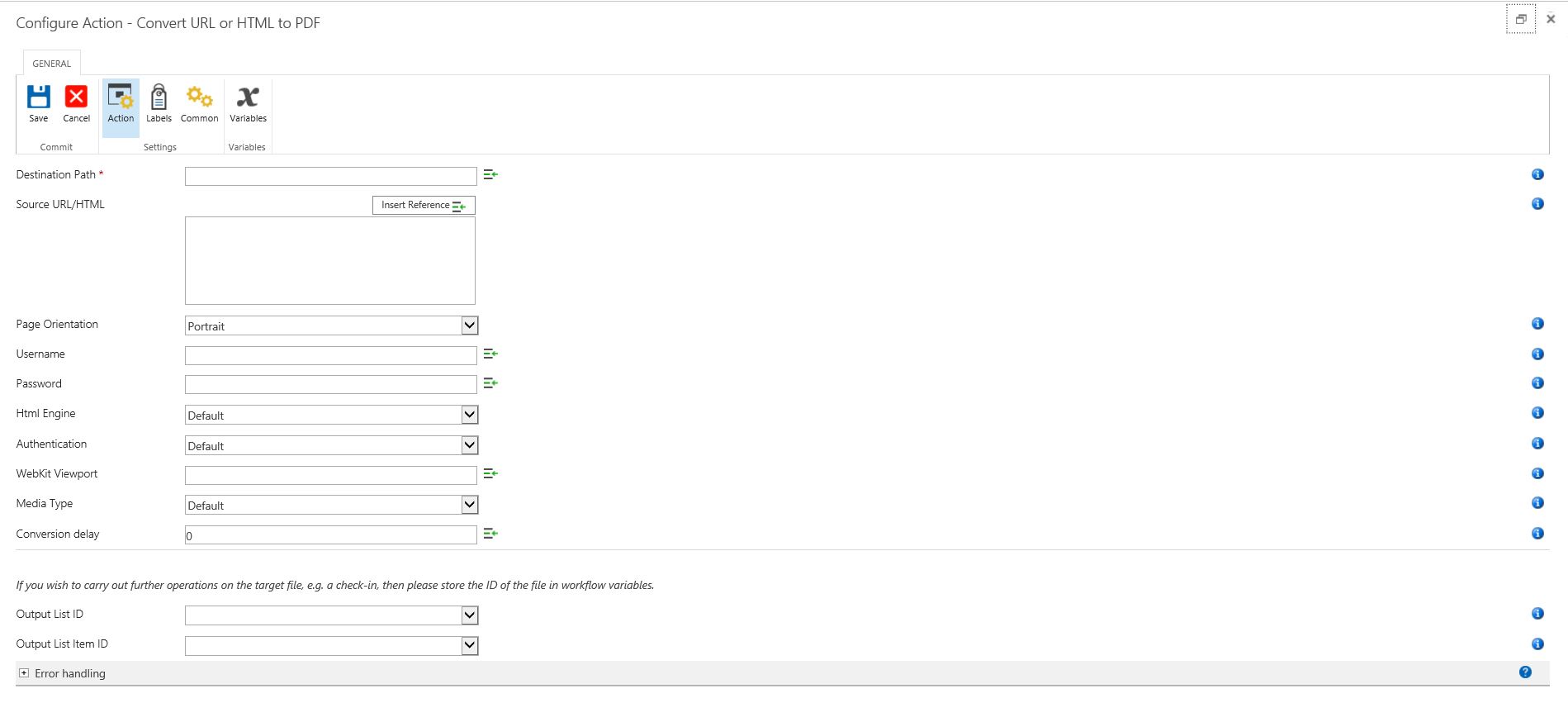Viewport: 1568px width, 722px height.
Task: Open help icon on Error handling row
Action: click(1525, 672)
